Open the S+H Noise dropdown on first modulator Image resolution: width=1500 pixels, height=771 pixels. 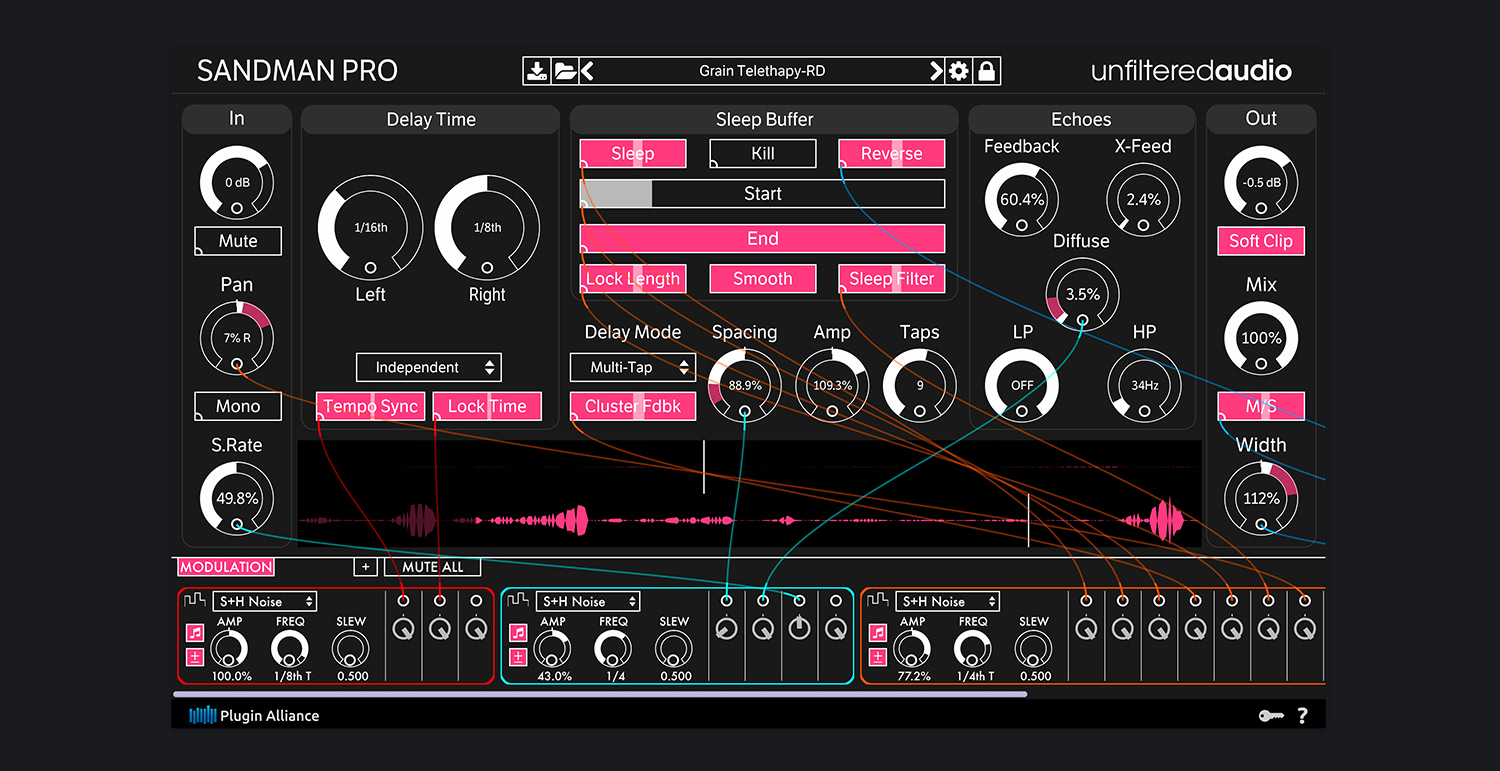click(x=266, y=601)
